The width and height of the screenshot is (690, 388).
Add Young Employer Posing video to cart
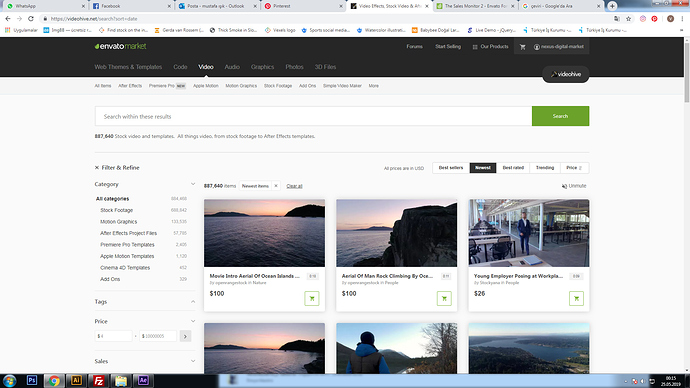click(576, 298)
